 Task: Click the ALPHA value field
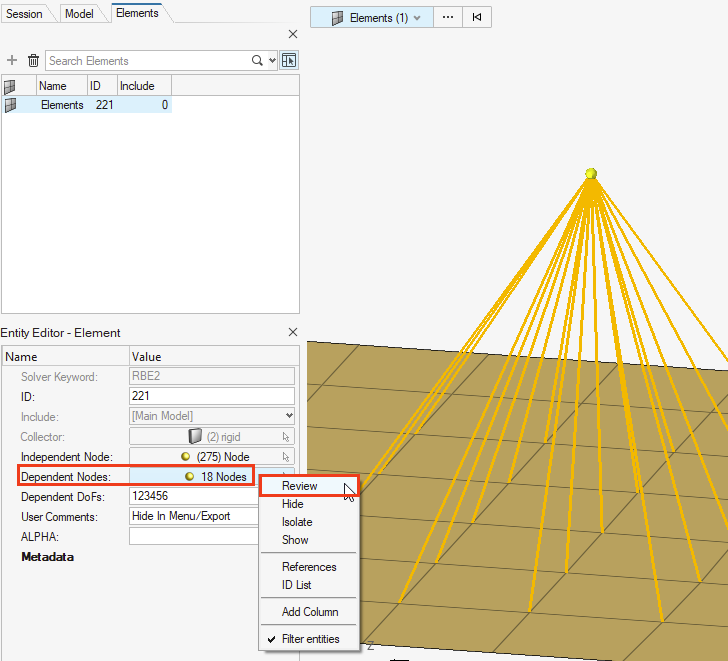point(194,536)
